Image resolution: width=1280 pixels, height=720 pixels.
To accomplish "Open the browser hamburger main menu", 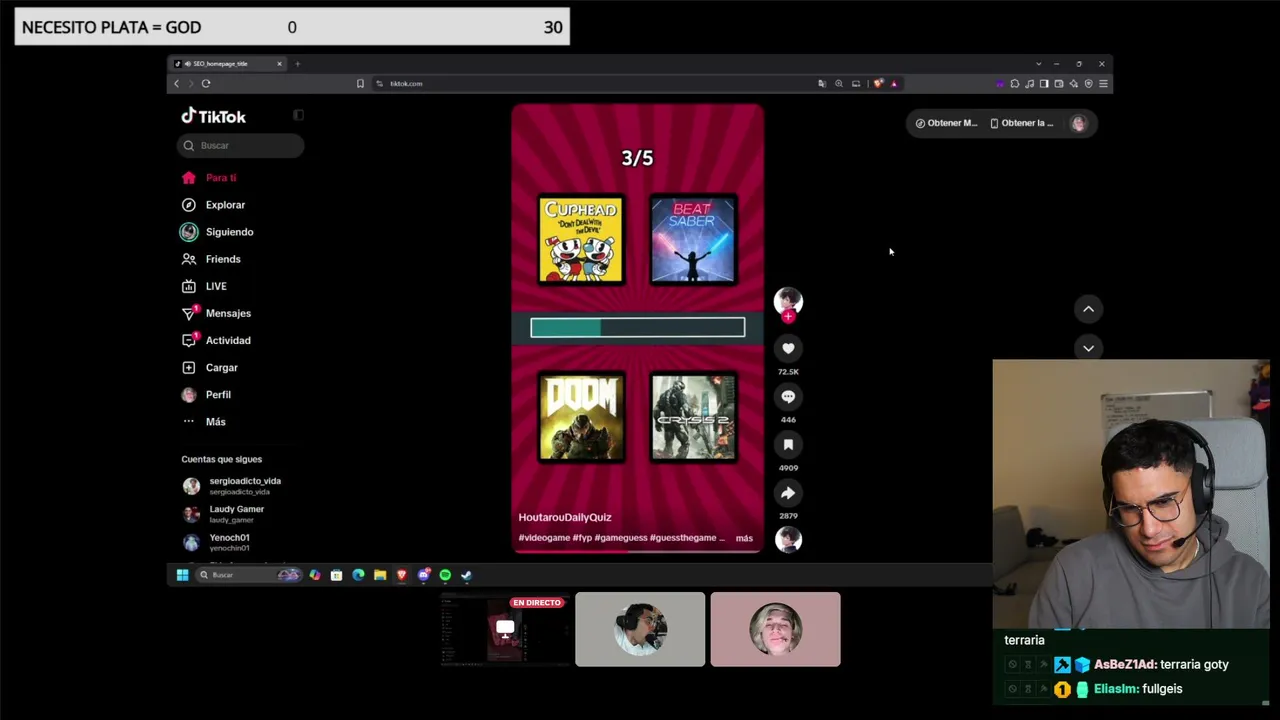I will click(x=1103, y=83).
